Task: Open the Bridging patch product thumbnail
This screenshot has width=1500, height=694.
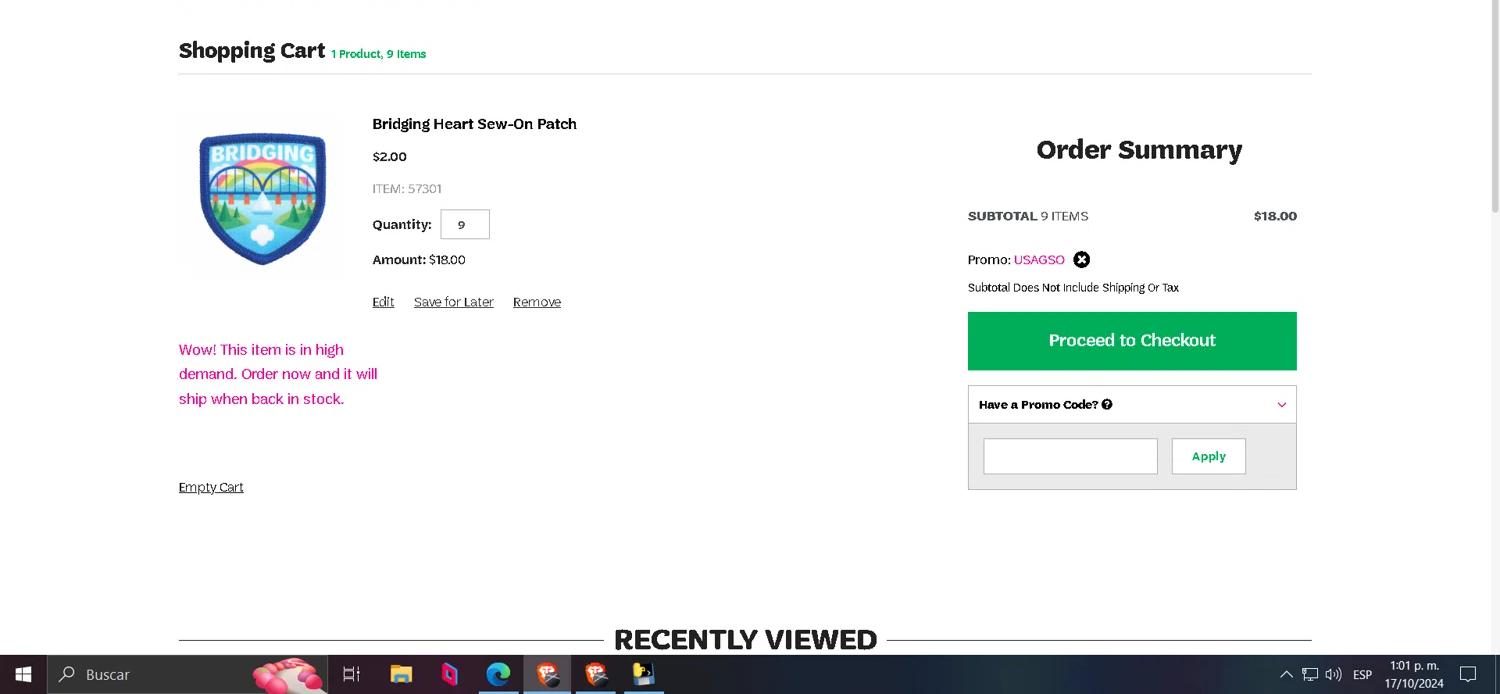Action: [x=262, y=197]
